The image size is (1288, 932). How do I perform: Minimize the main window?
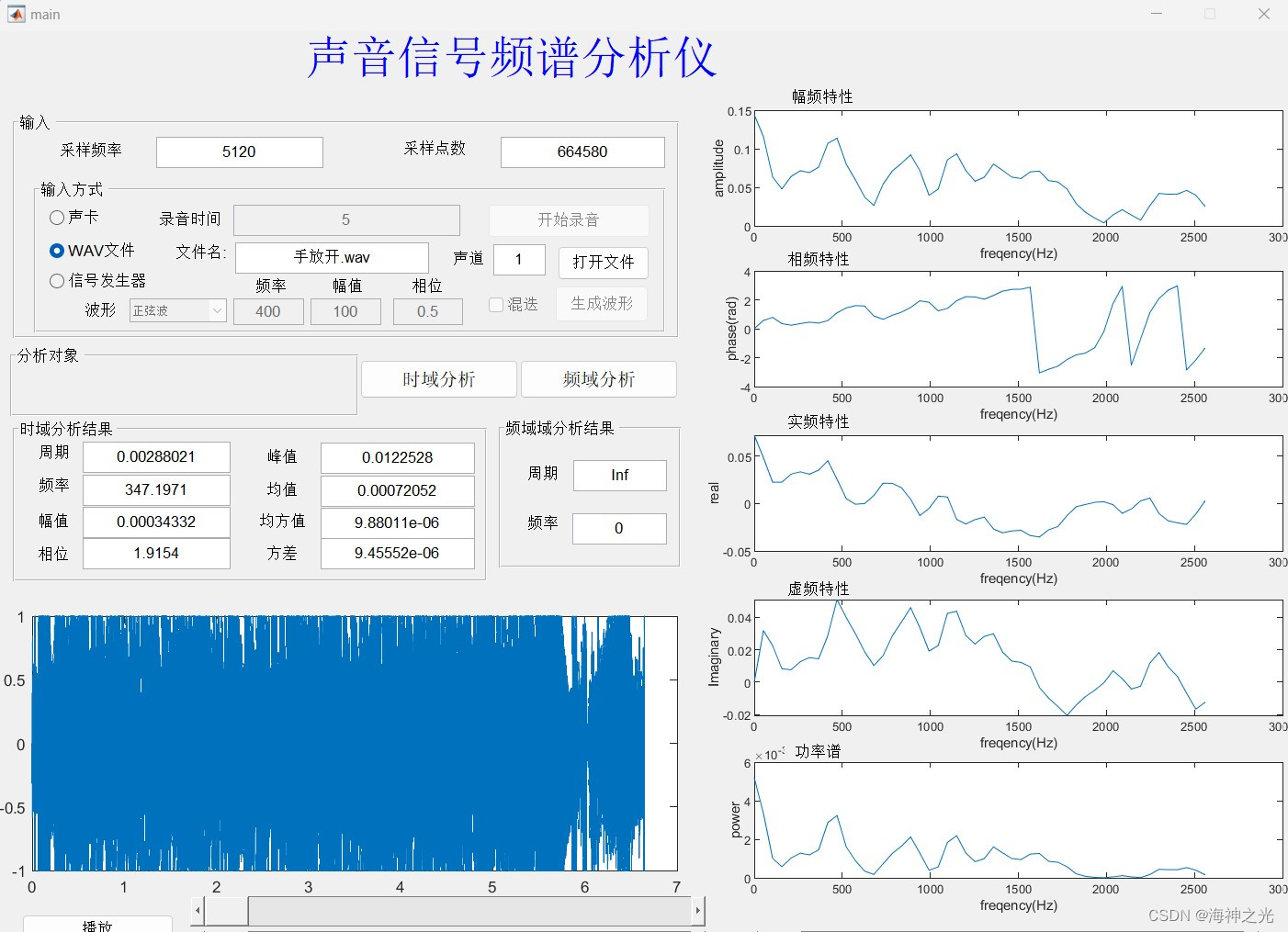[x=1157, y=14]
